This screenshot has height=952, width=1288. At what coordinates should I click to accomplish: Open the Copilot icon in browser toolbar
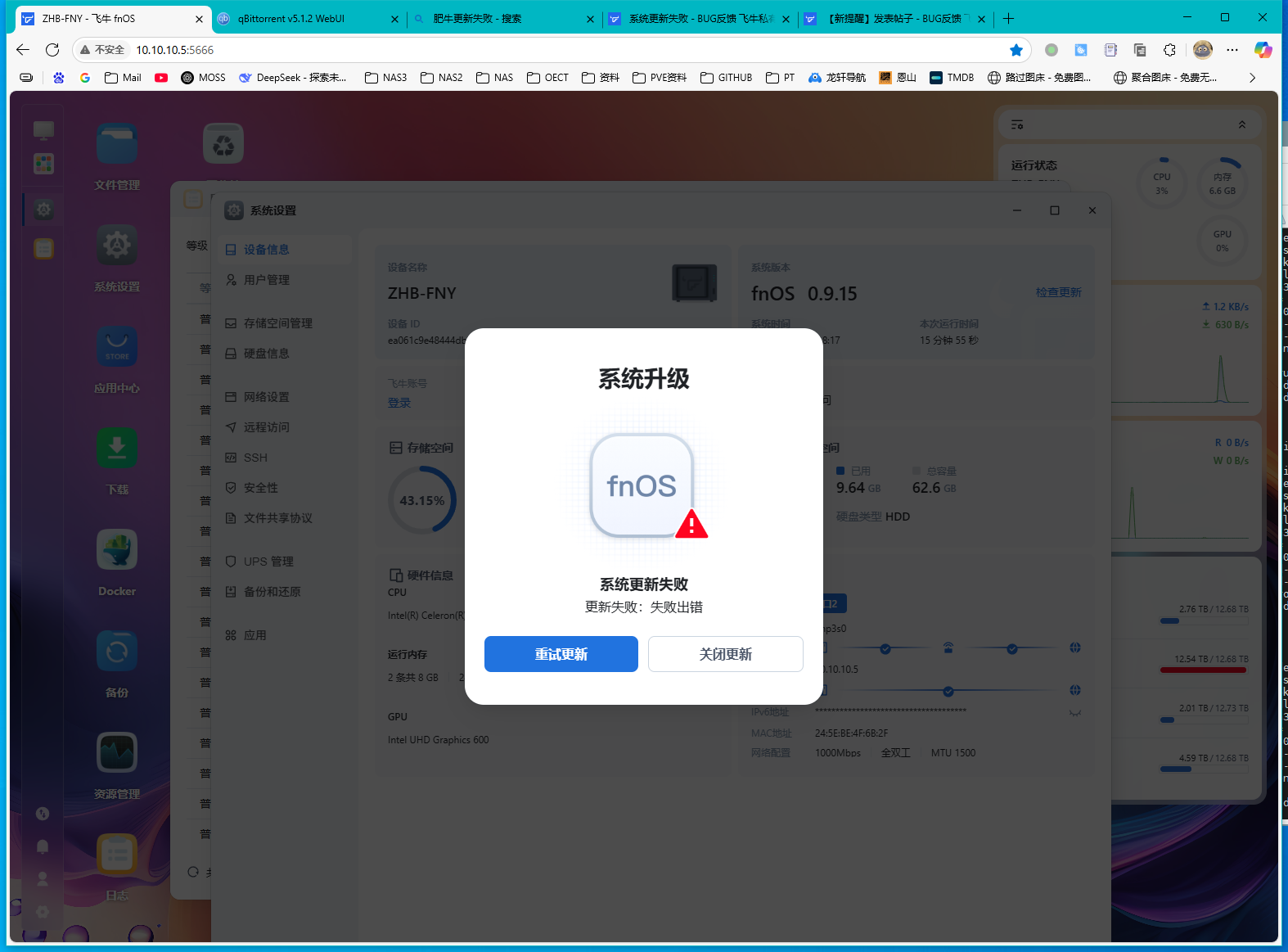1263,50
